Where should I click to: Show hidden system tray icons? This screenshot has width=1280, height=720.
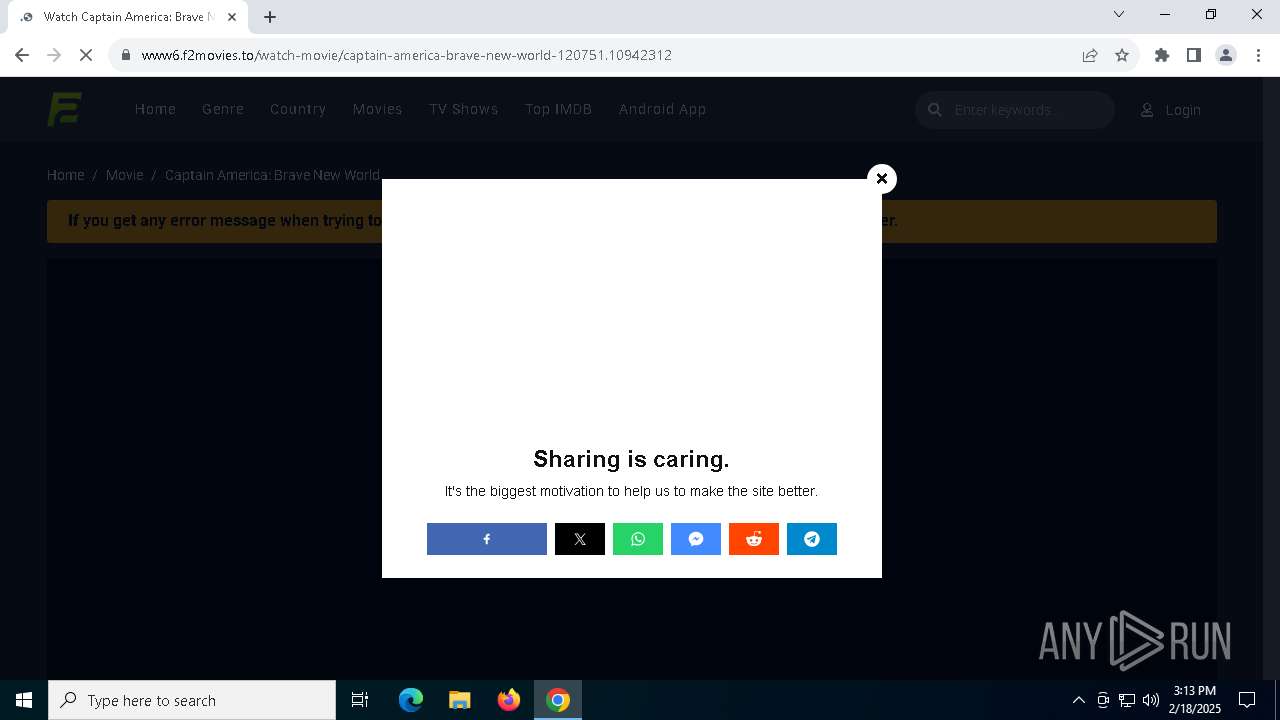[x=1079, y=700]
